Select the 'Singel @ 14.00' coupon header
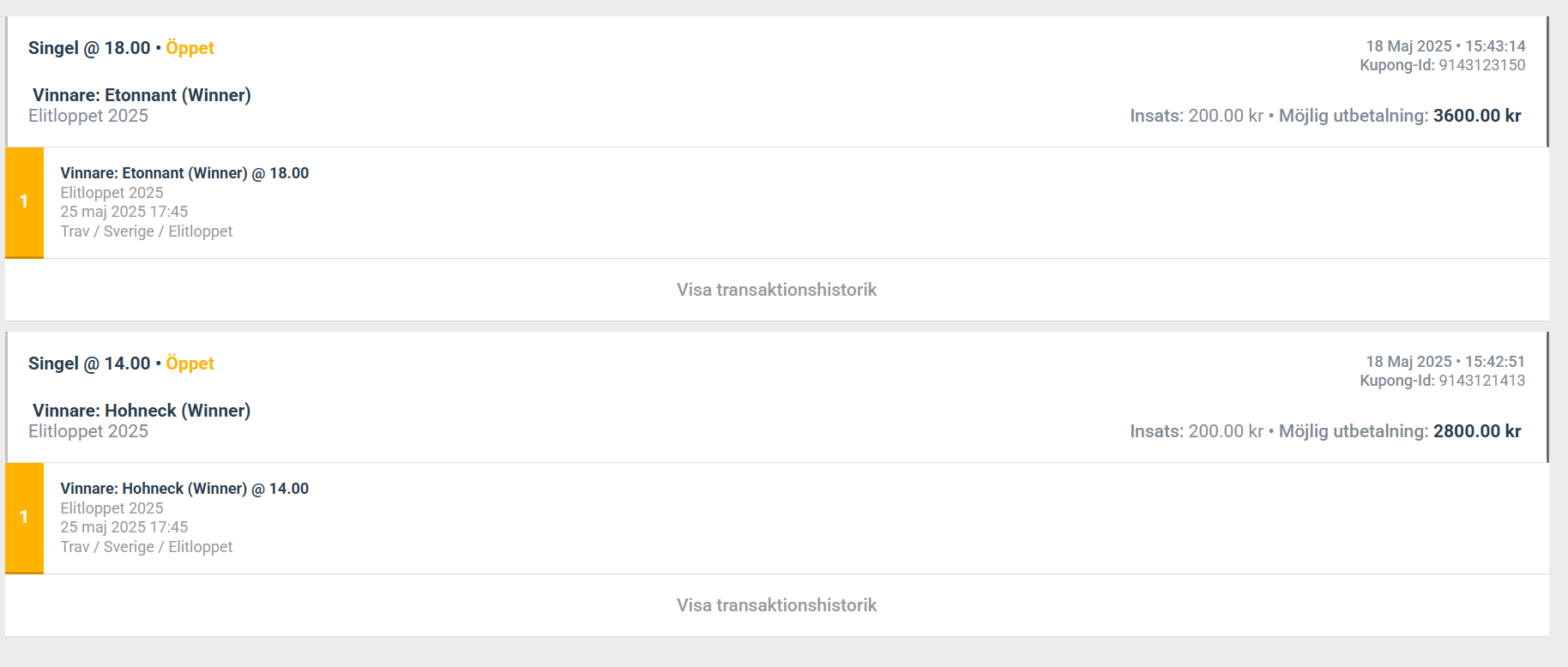1568x667 pixels. [x=89, y=364]
